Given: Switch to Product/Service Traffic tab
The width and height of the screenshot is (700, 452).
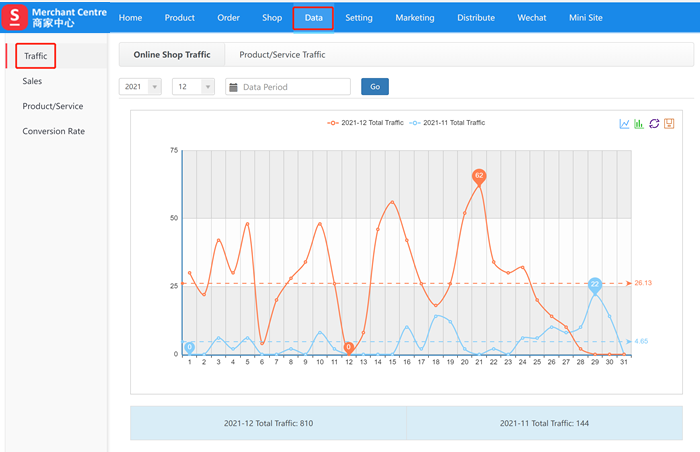Looking at the screenshot, I should tap(282, 55).
